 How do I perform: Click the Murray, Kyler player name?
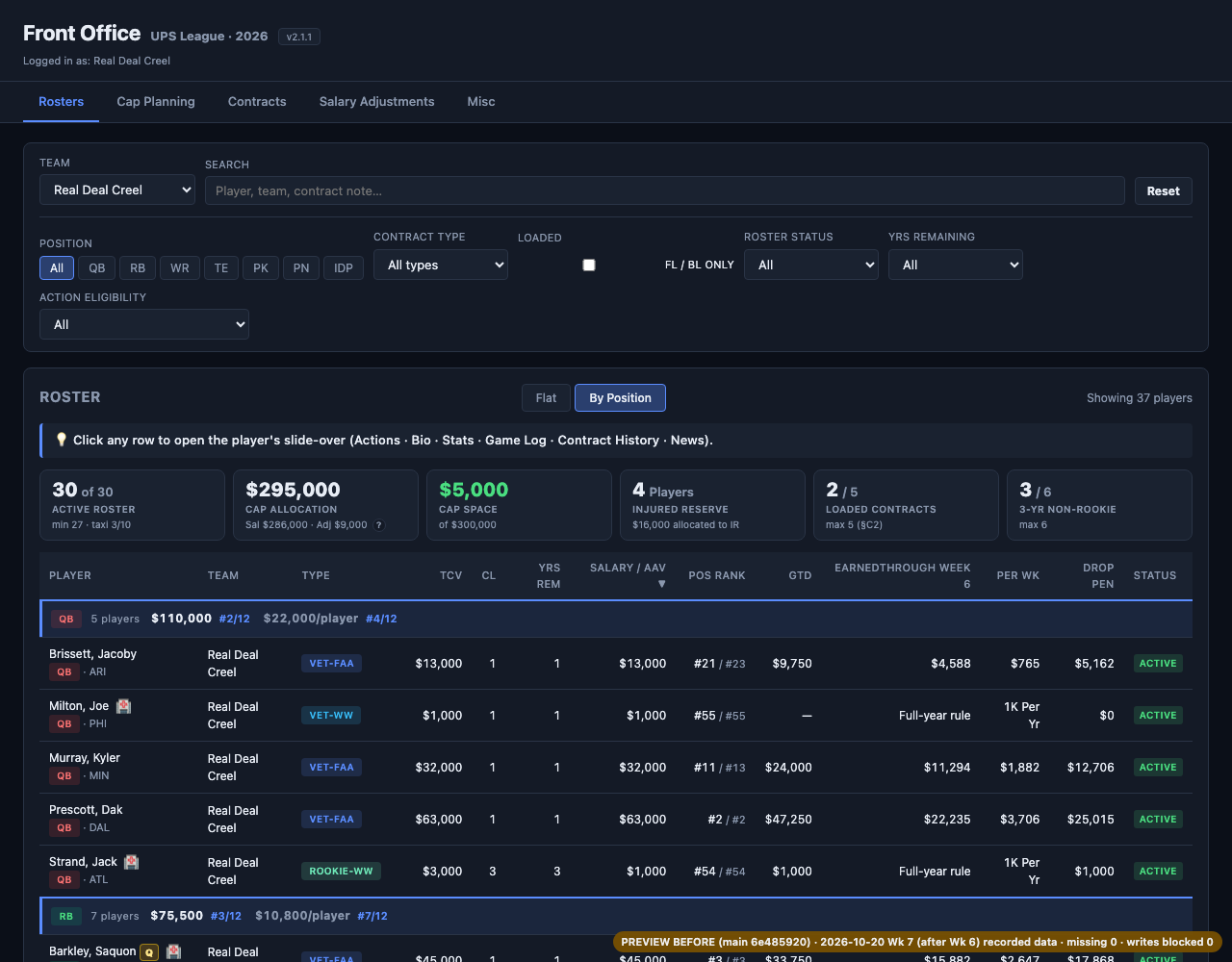[85, 758]
